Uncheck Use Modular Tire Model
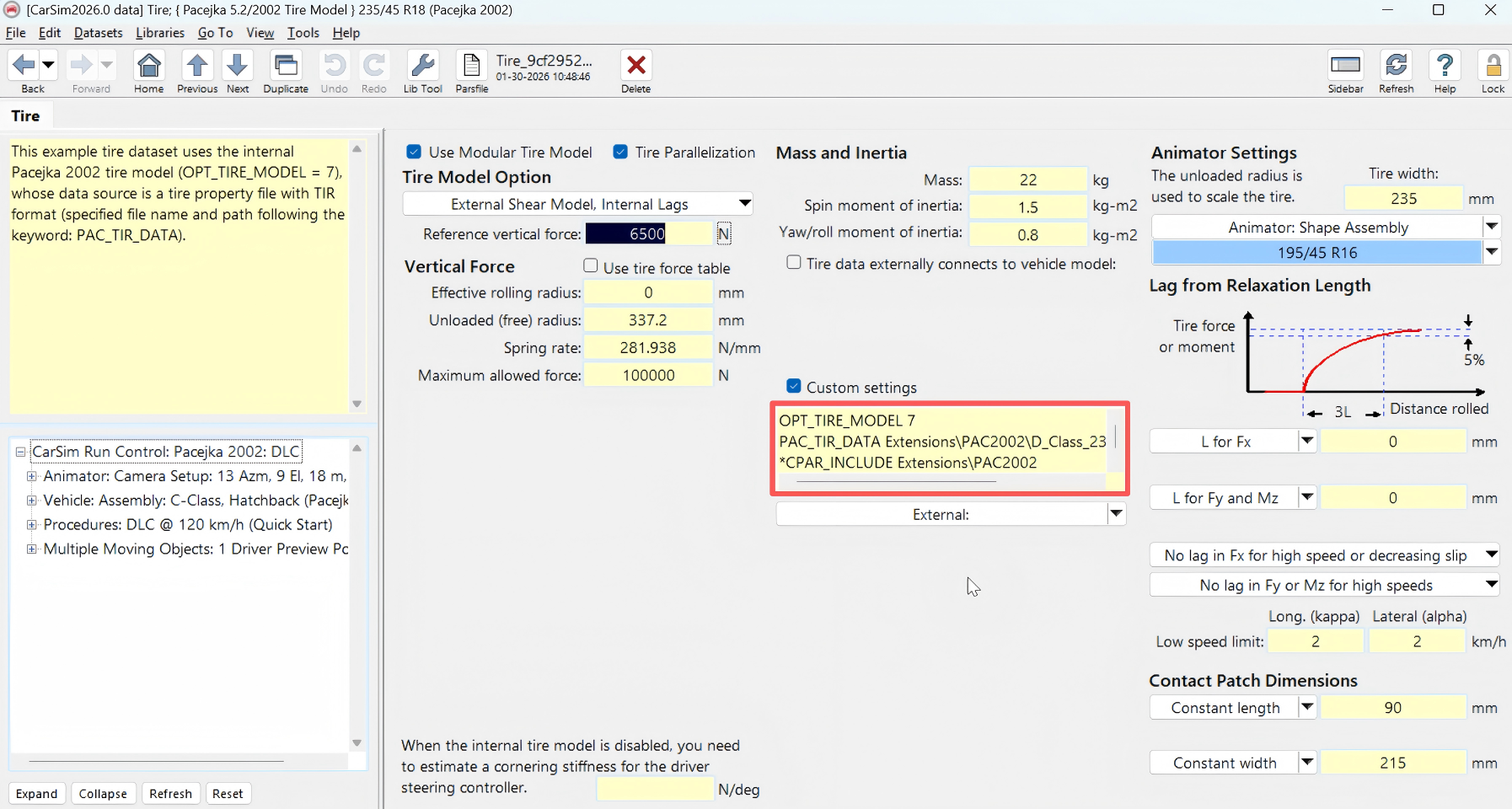This screenshot has height=809, width=1512. 414,152
